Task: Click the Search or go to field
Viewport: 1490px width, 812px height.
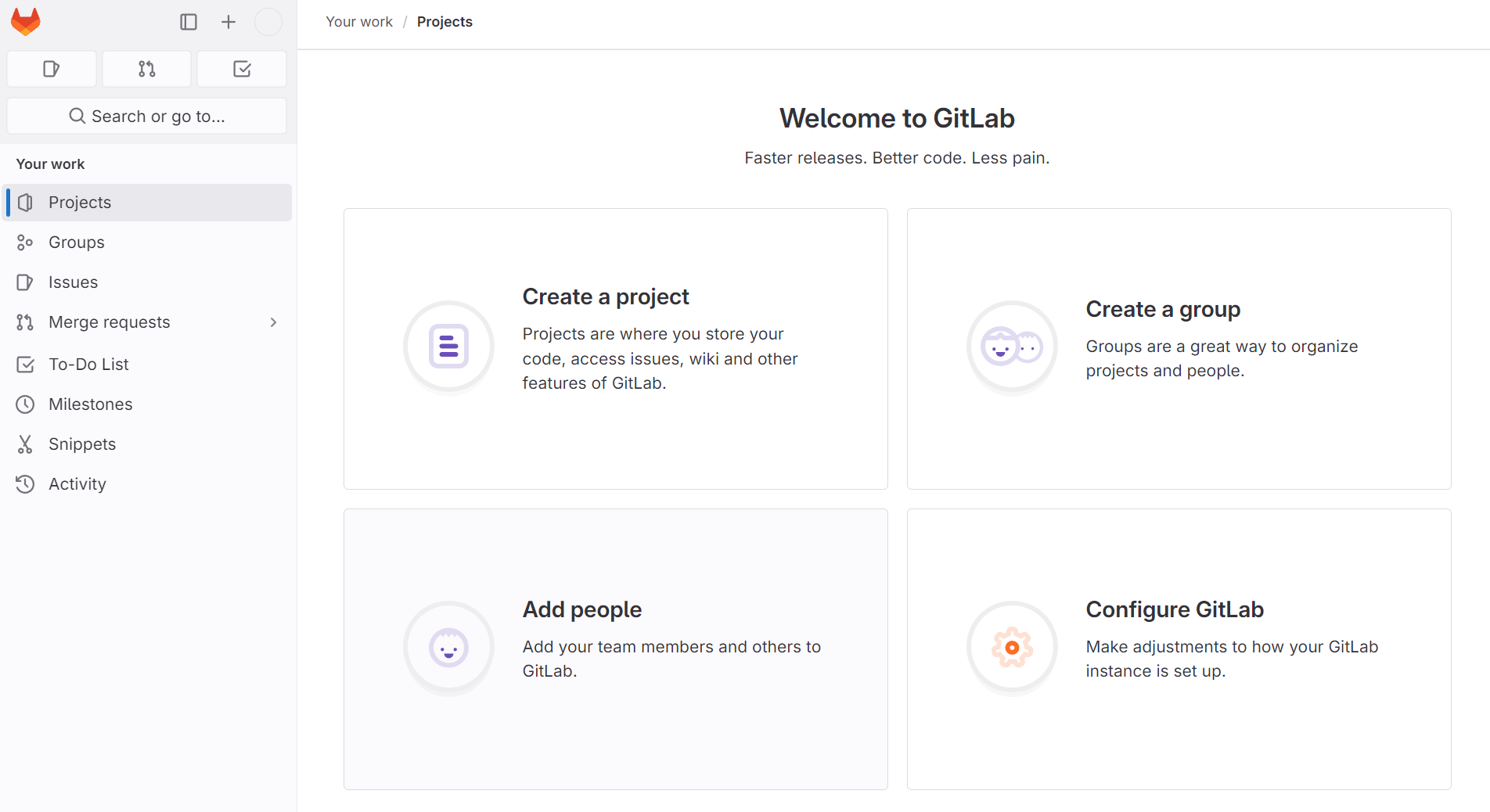Action: pos(147,116)
